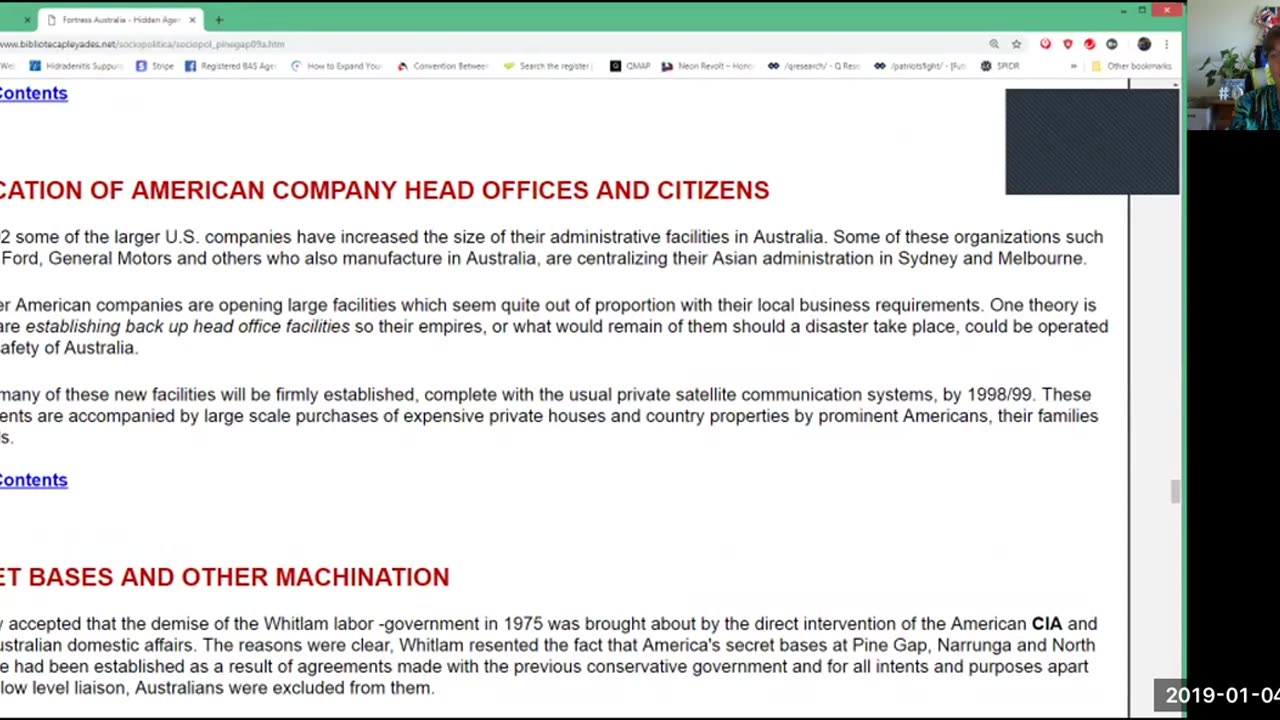Open the /qresearch/ bookmark

click(x=814, y=66)
